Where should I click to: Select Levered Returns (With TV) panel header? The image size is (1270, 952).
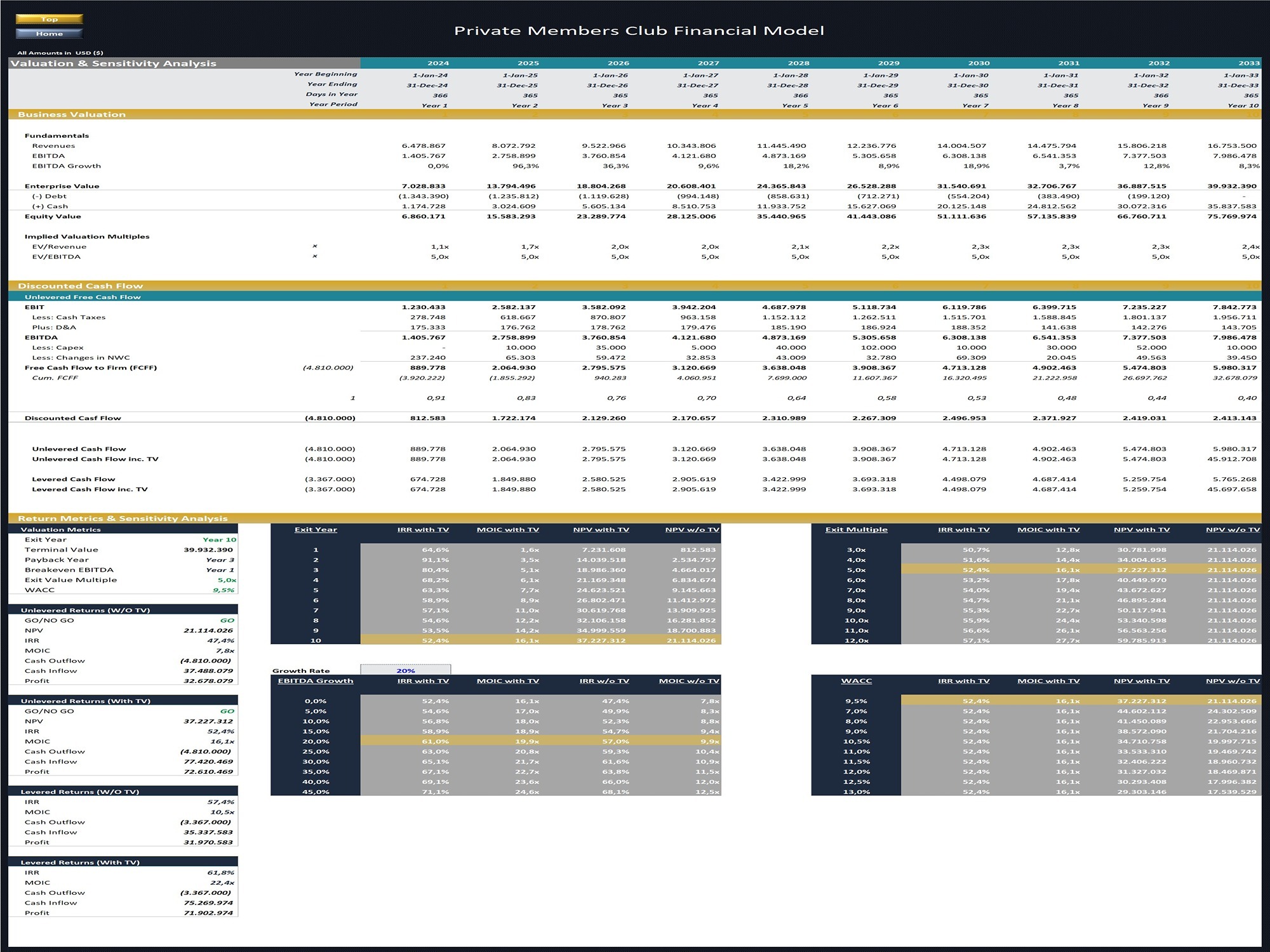click(123, 862)
